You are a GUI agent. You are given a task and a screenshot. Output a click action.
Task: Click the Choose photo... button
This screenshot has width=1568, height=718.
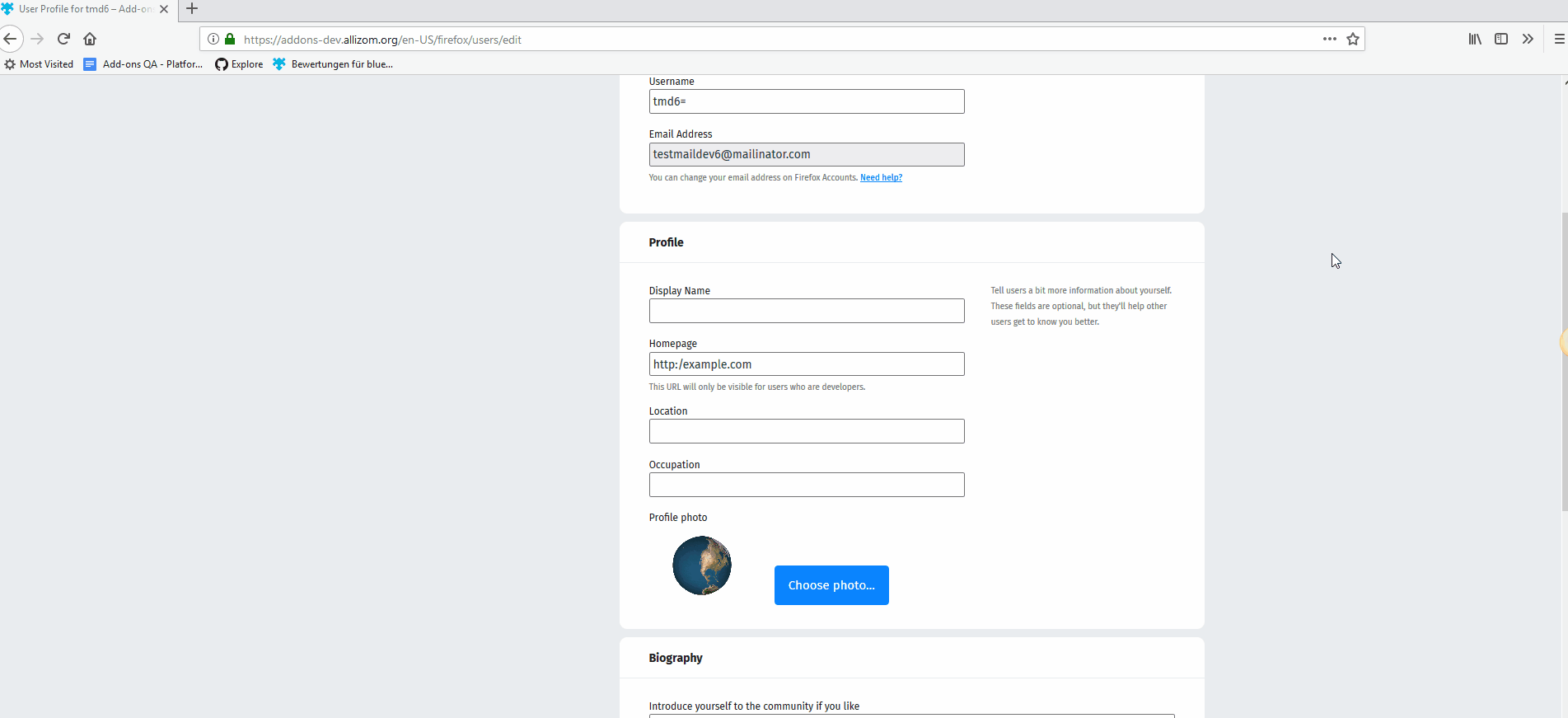831,585
